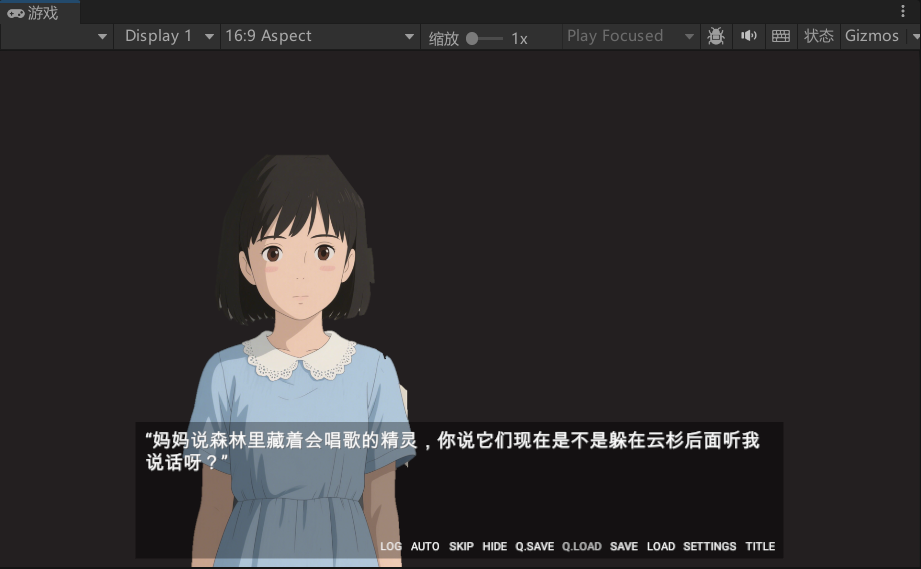Click the gamepad icon on game tab
The height and width of the screenshot is (569, 921).
tap(15, 13)
